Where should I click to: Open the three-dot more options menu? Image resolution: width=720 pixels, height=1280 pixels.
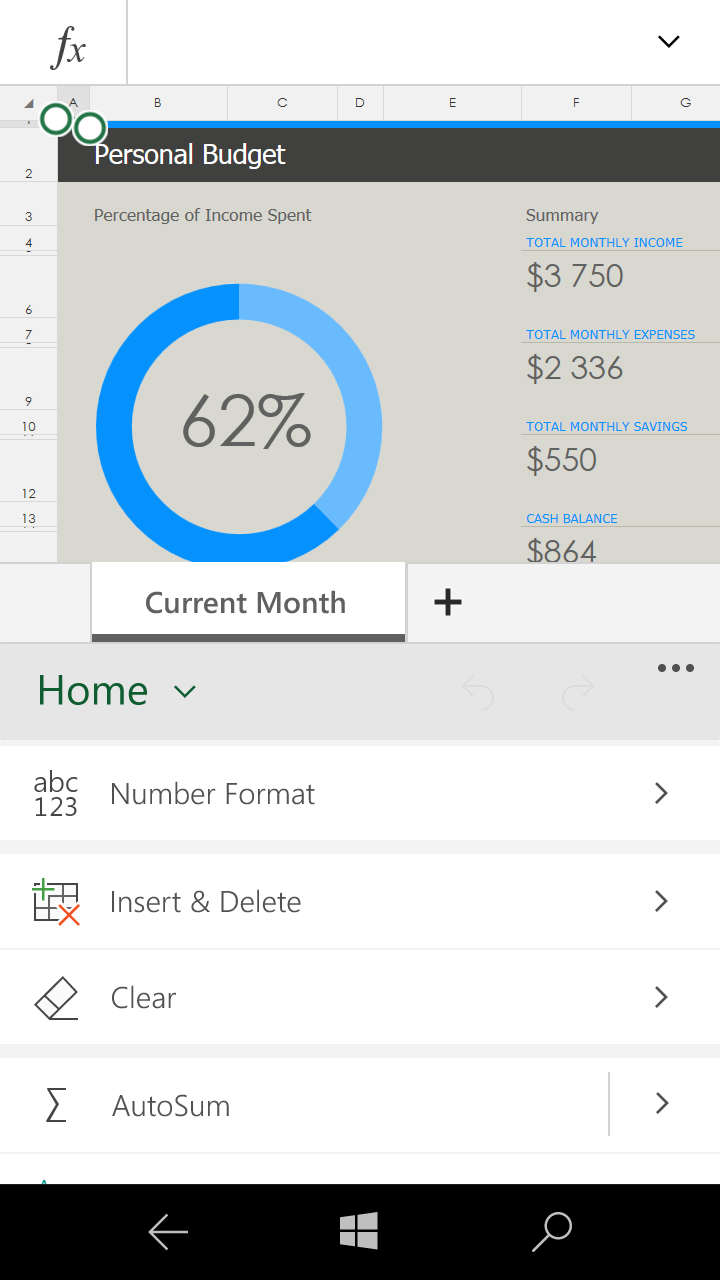pos(676,668)
